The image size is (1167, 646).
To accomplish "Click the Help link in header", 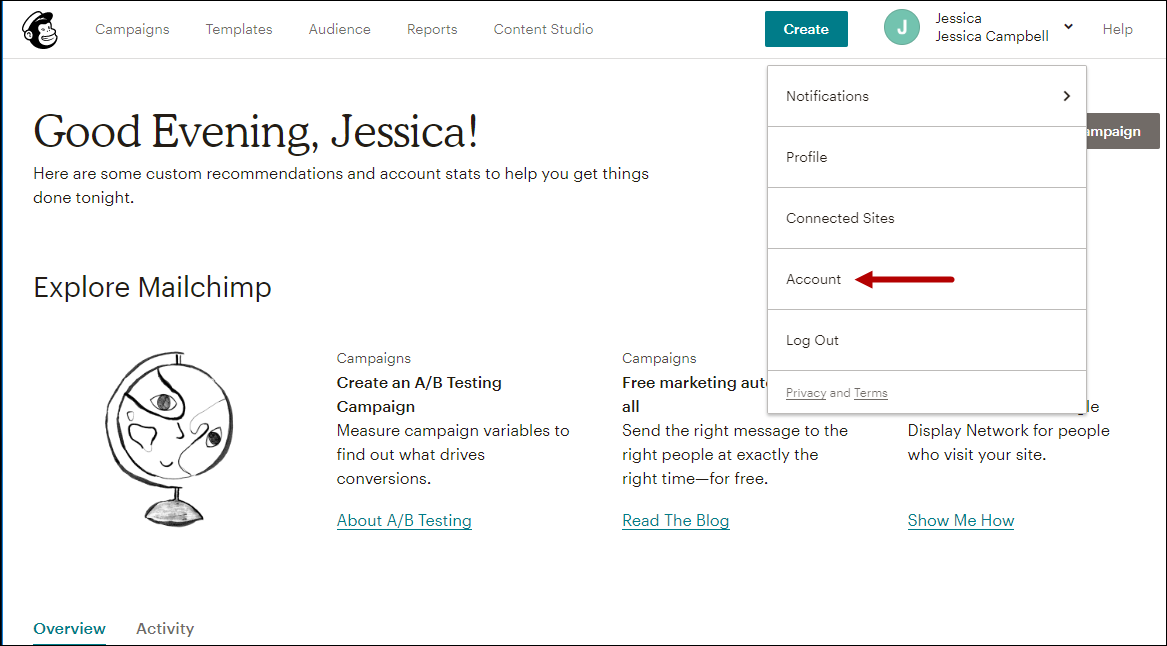I will coord(1117,29).
